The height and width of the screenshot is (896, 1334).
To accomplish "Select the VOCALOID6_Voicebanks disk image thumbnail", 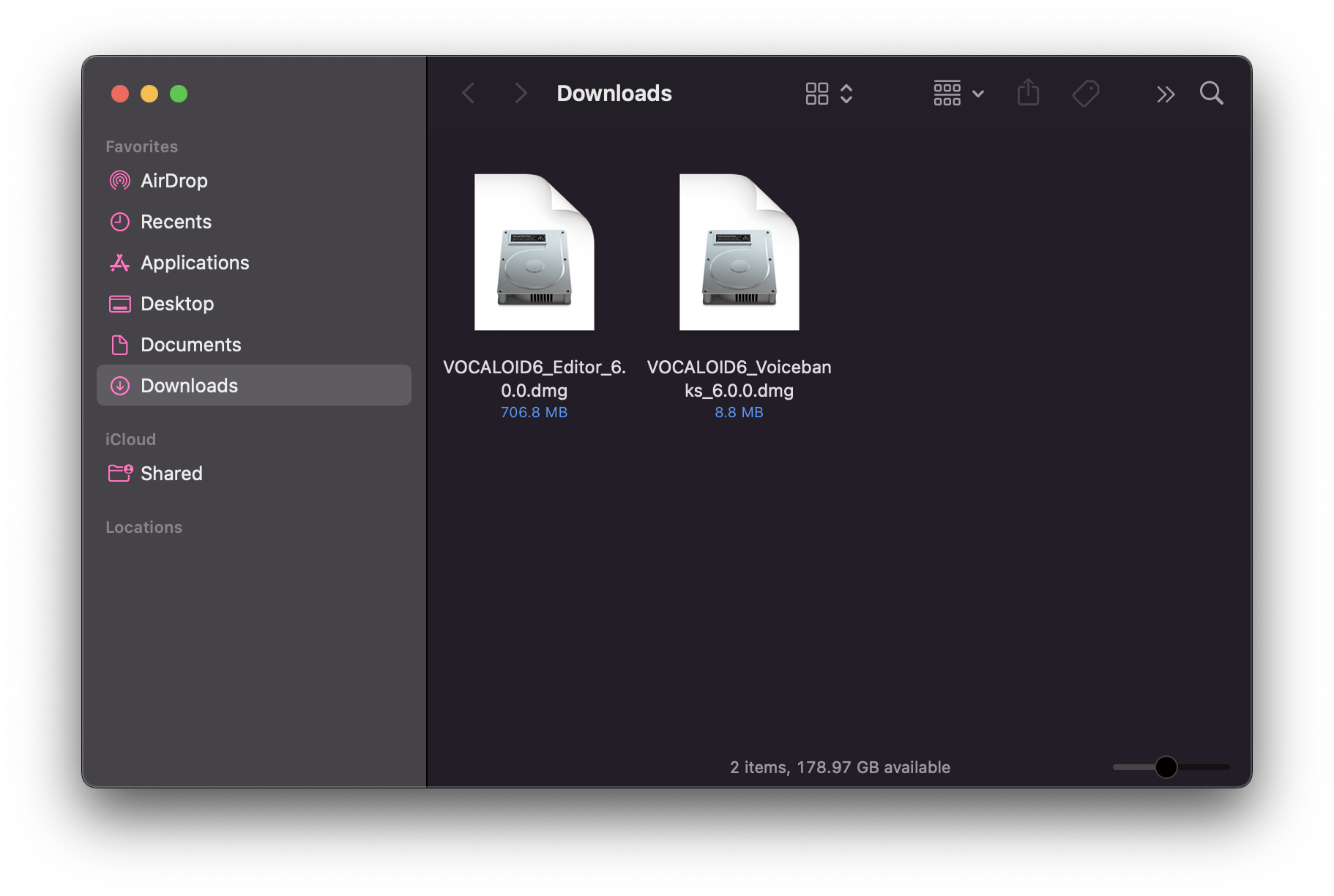I will click(x=739, y=252).
